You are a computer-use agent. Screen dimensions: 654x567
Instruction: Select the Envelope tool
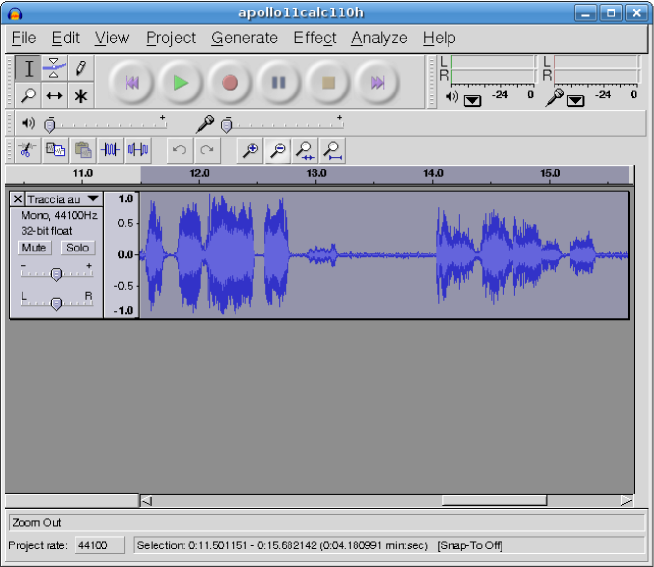55,69
